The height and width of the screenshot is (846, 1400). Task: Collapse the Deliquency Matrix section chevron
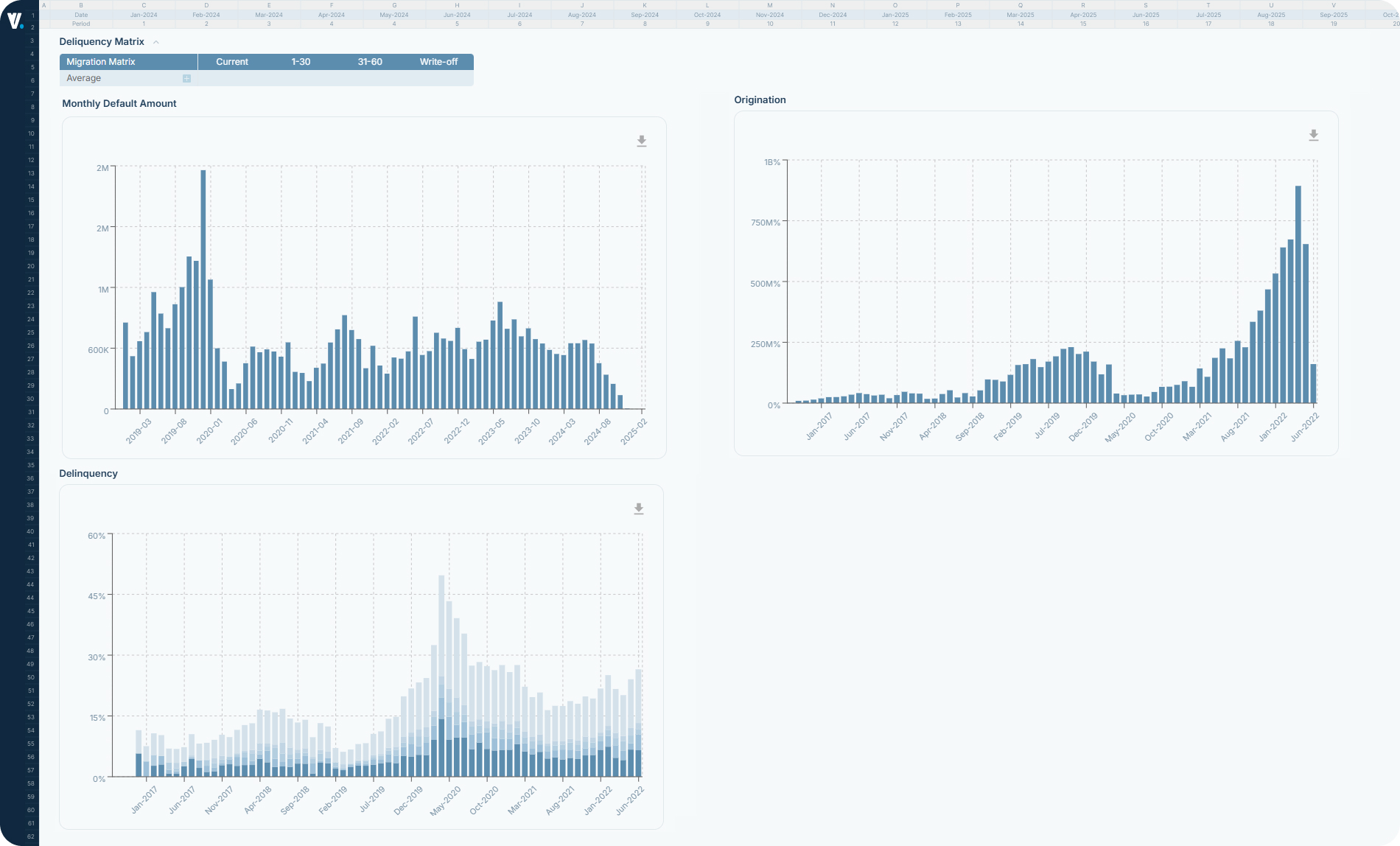pos(156,42)
